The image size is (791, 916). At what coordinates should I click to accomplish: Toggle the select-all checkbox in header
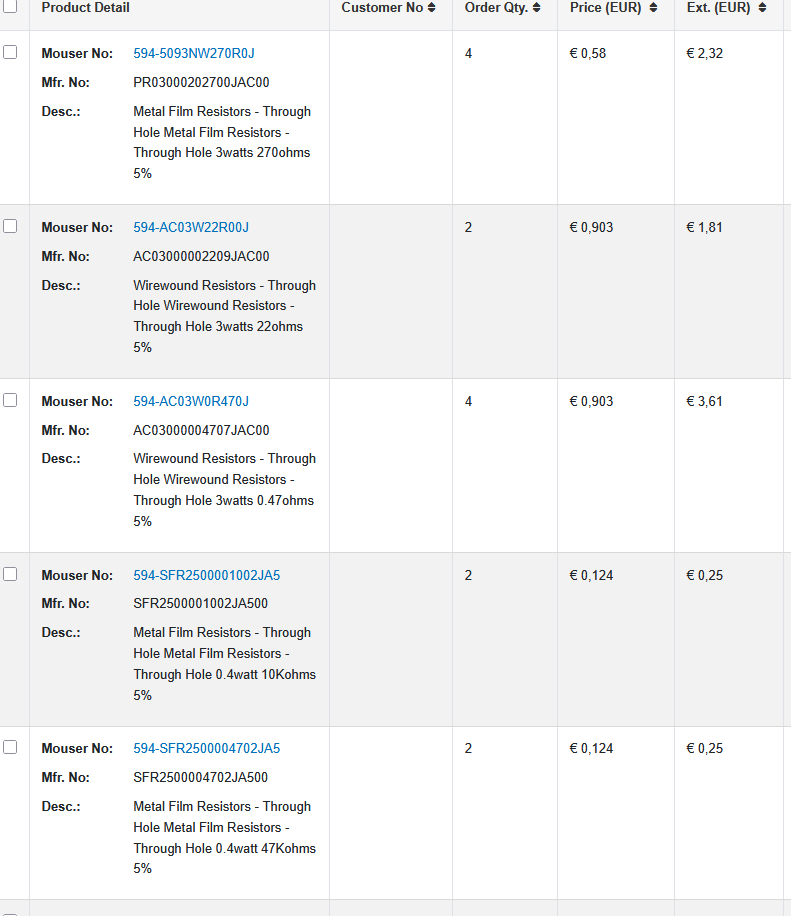10,6
